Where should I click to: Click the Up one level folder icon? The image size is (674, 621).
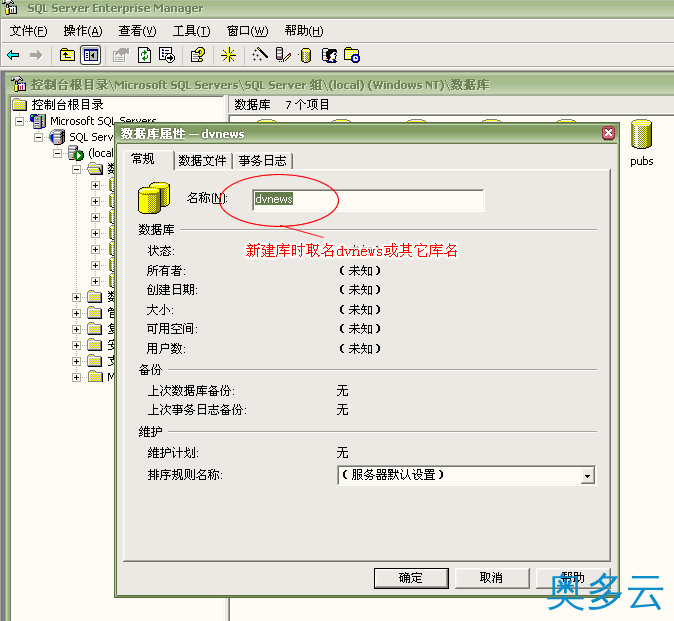(67, 55)
